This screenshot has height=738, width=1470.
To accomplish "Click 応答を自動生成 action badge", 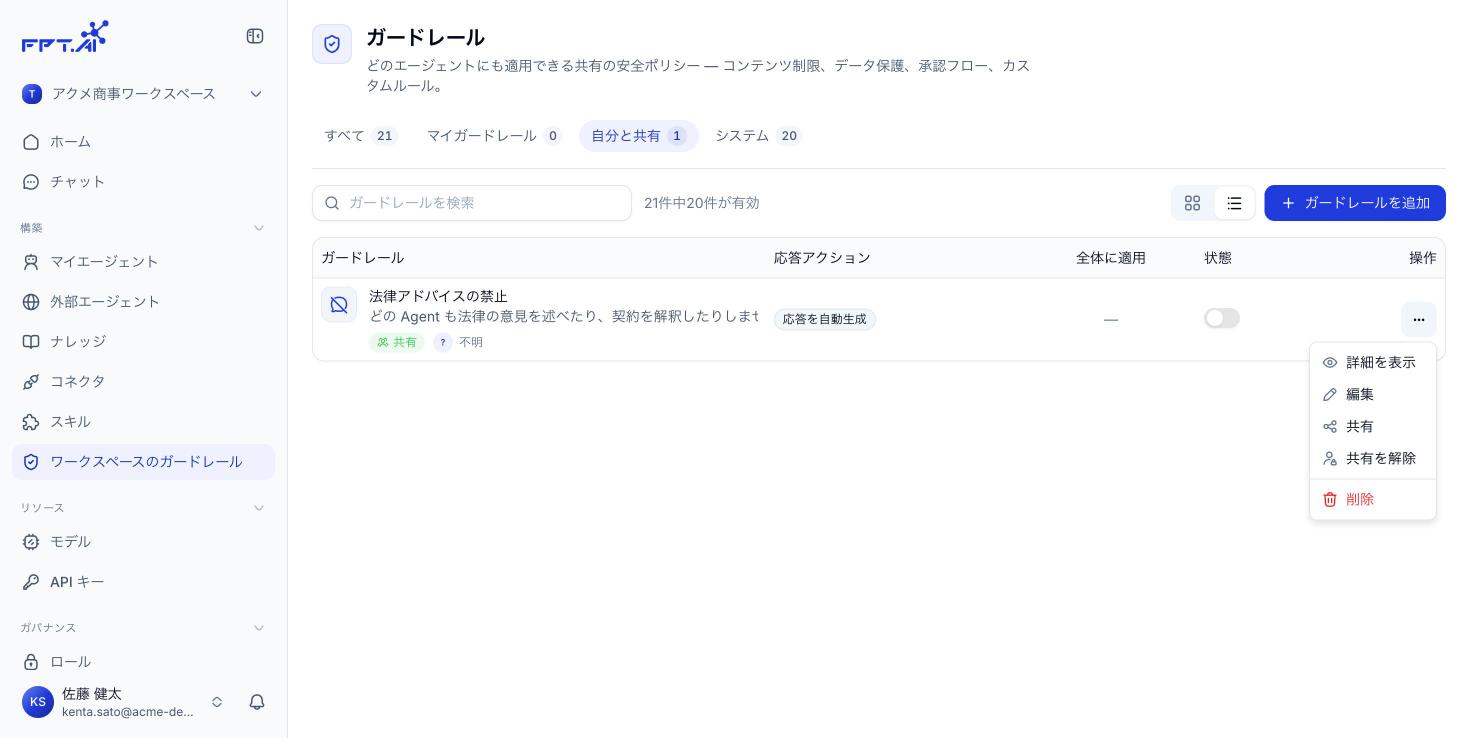I will point(825,319).
